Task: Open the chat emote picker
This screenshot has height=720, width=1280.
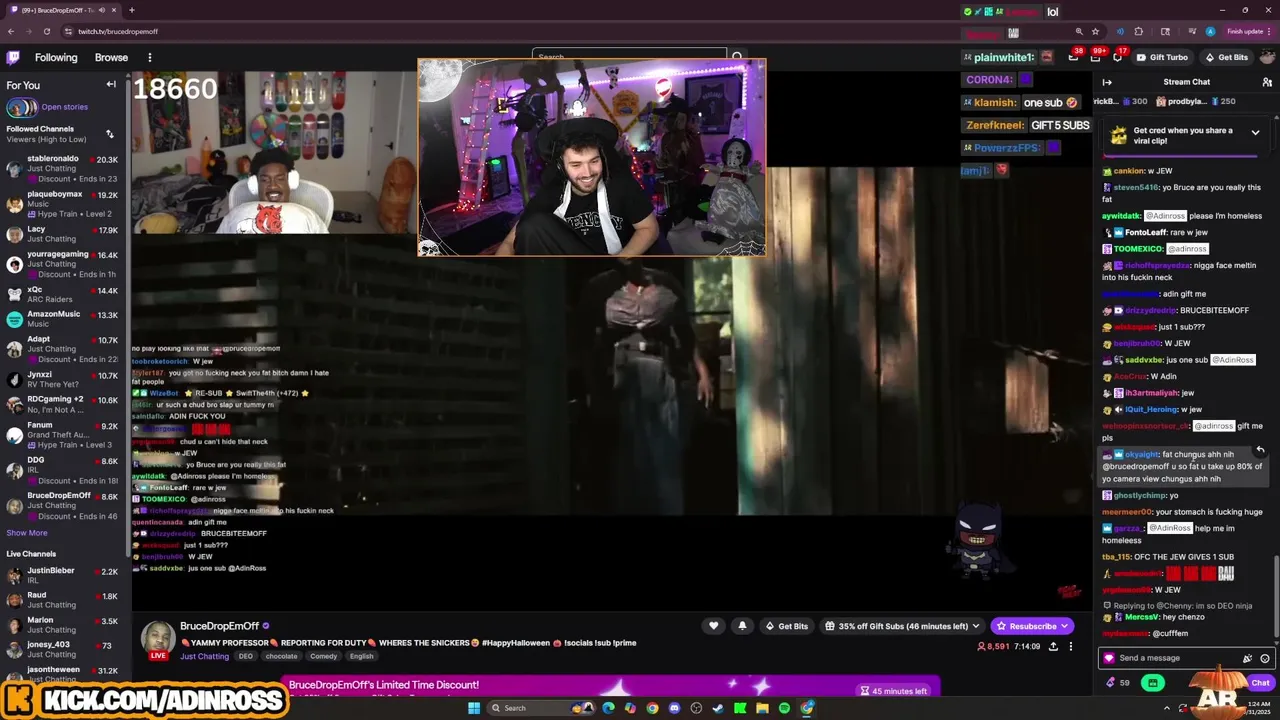Action: [1264, 658]
